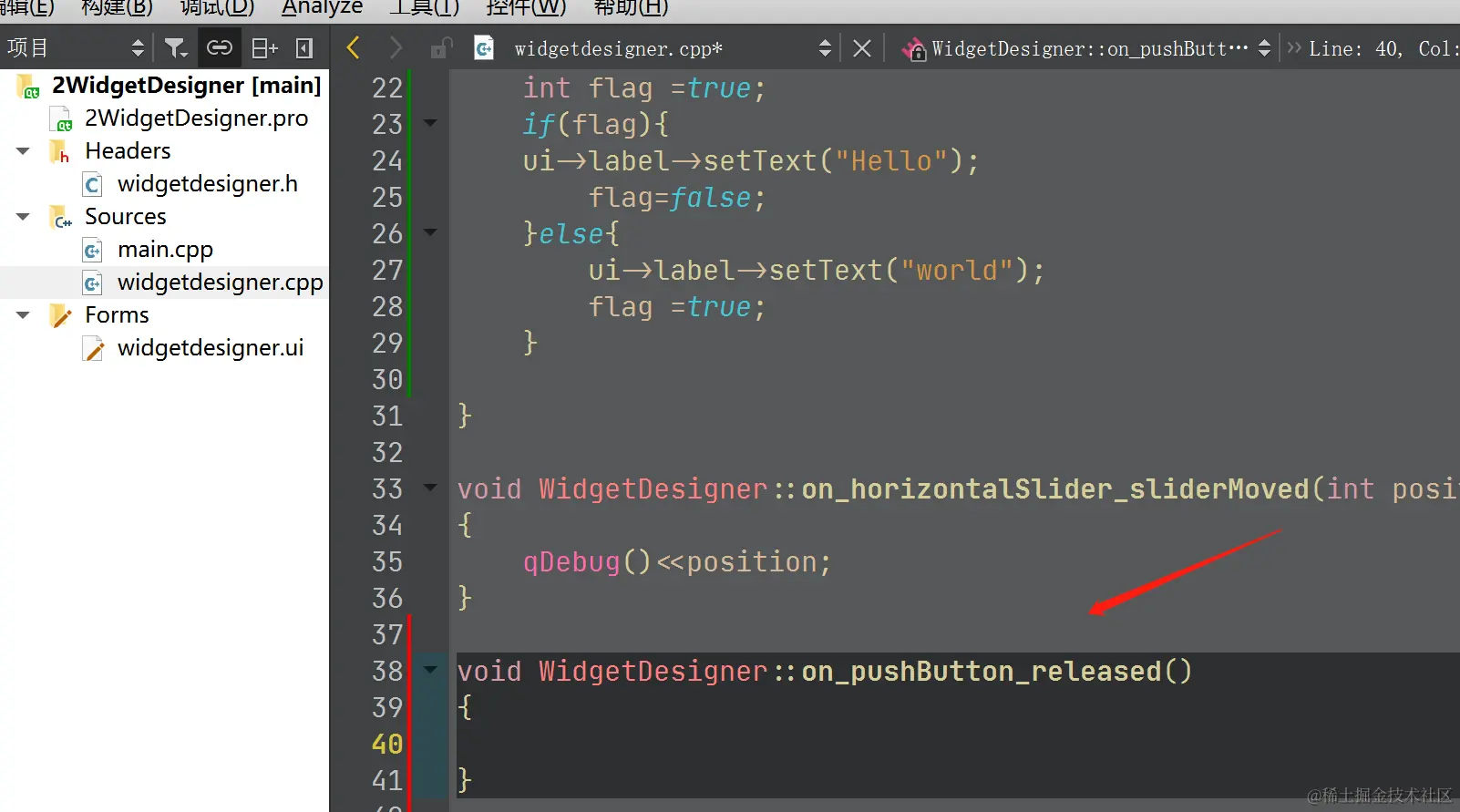Toggle synchronize with editor link icon
1460x812 pixels.
(x=220, y=47)
